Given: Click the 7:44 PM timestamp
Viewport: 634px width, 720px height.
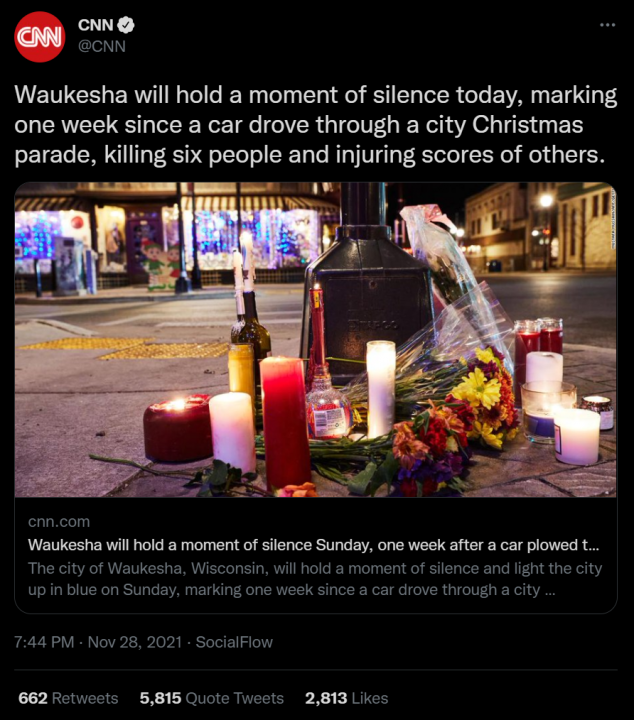Looking at the screenshot, I should [44, 642].
